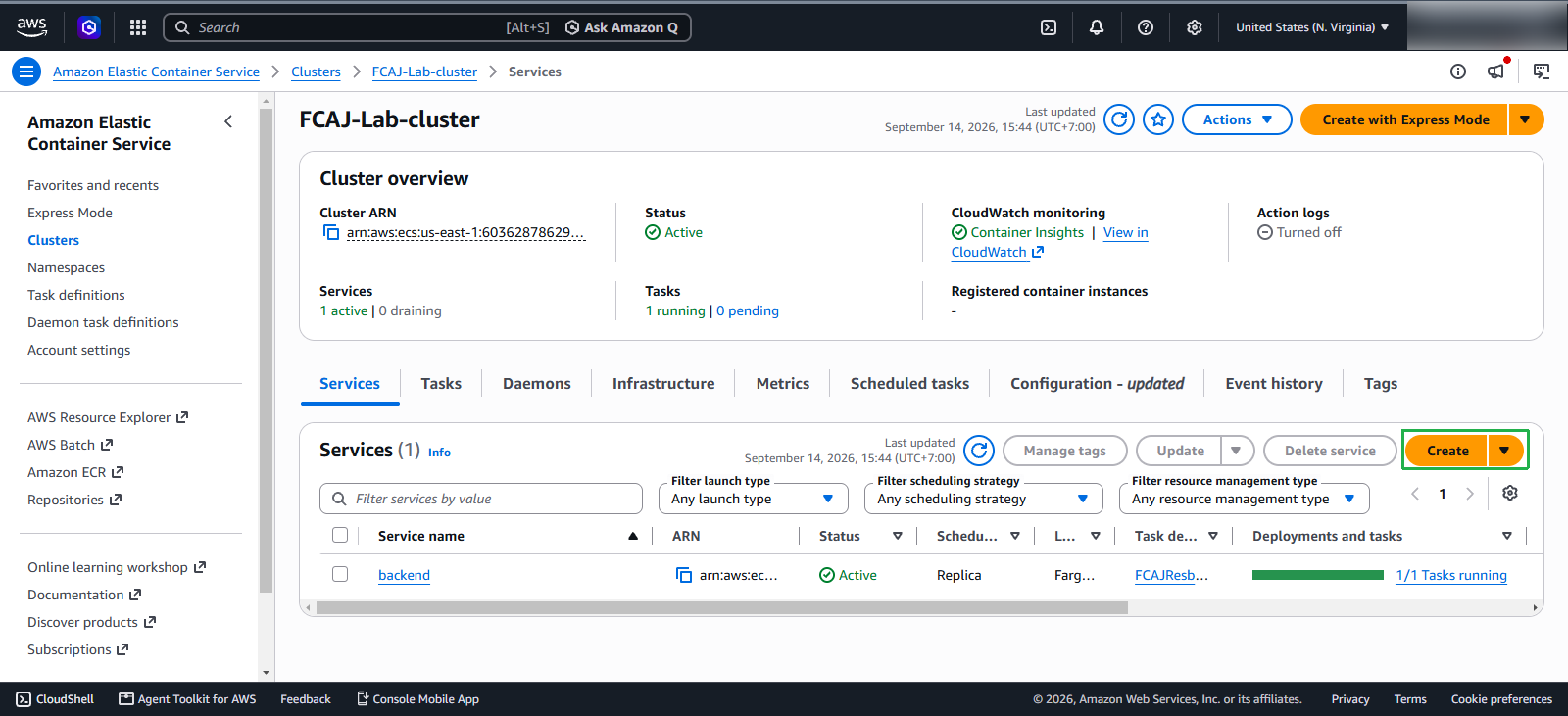Image resolution: width=1568 pixels, height=716 pixels.
Task: Sort by Service name column
Action: pyautogui.click(x=508, y=536)
